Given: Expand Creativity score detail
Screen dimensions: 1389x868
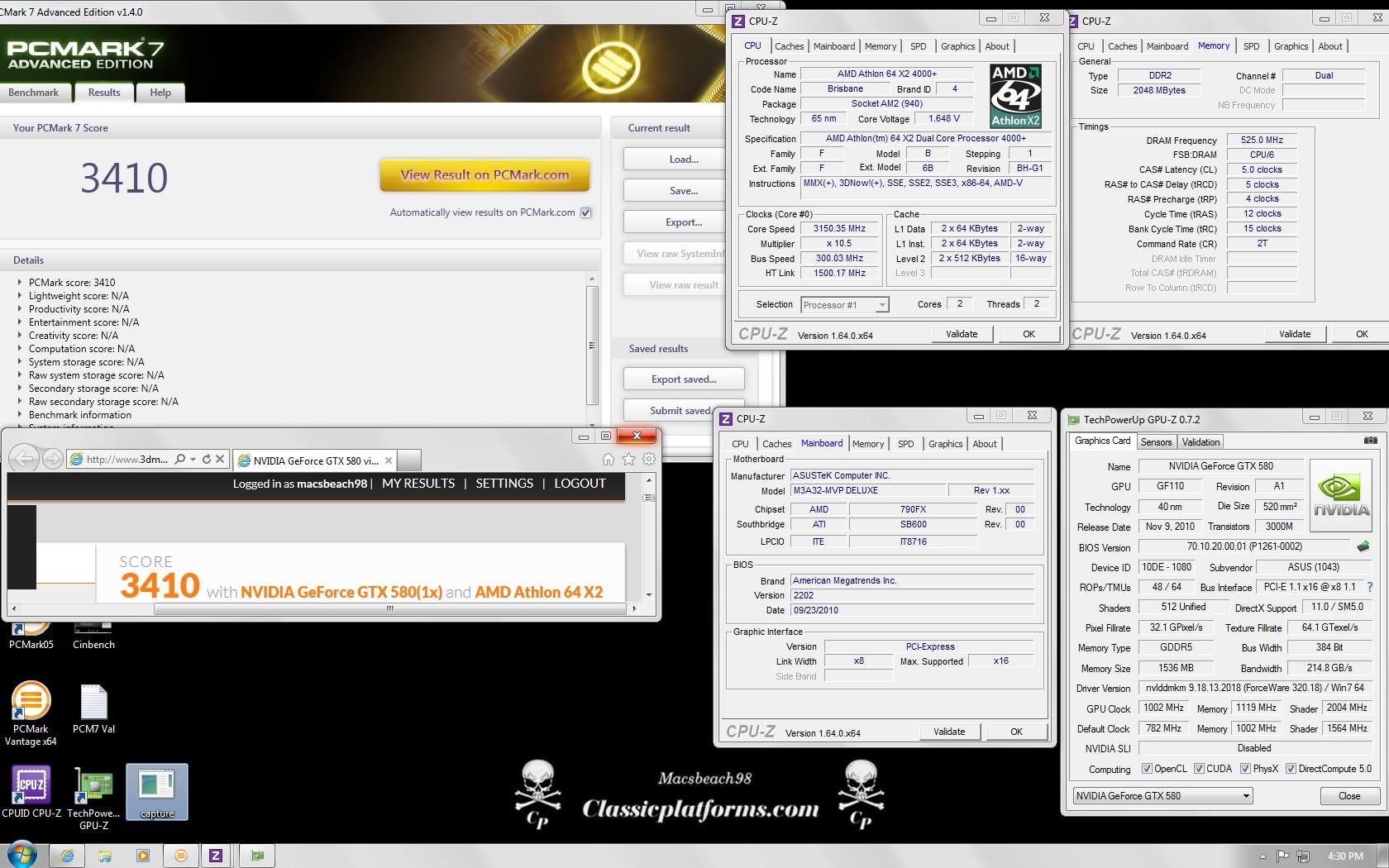Looking at the screenshot, I should click(20, 335).
